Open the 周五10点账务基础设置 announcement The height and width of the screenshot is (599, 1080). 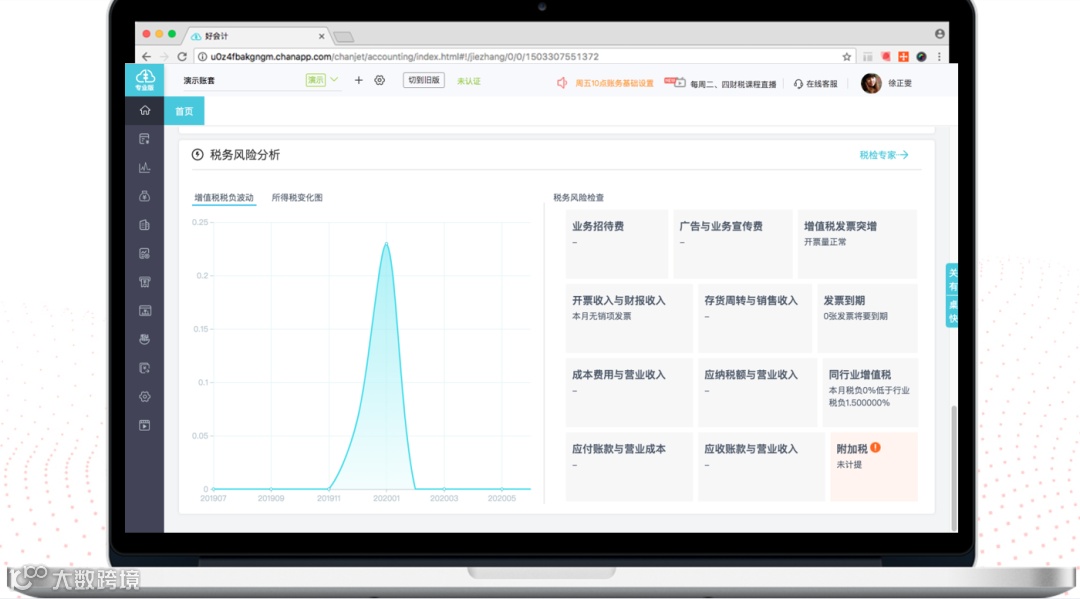point(614,83)
